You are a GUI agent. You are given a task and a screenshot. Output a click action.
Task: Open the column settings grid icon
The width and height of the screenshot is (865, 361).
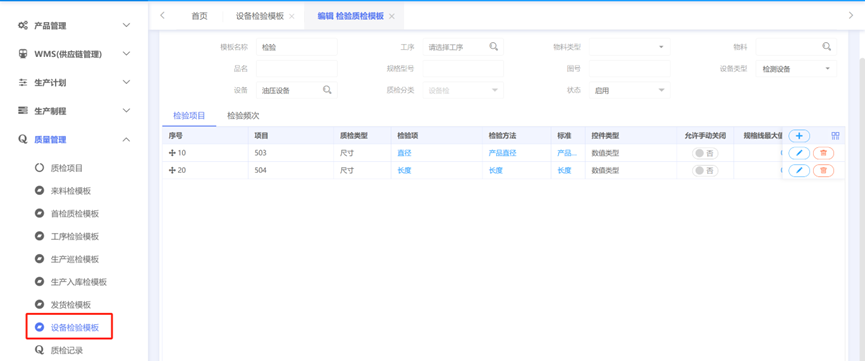(835, 136)
